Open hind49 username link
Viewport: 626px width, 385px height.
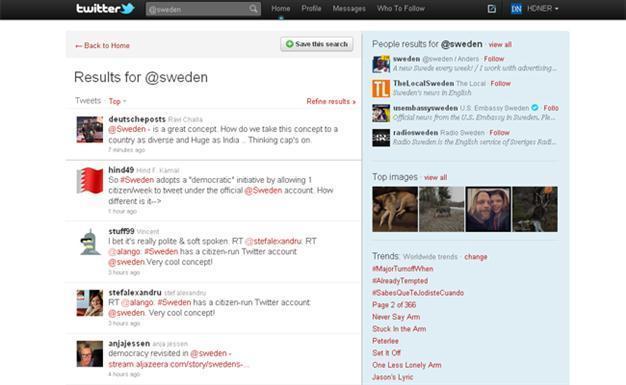[121, 170]
